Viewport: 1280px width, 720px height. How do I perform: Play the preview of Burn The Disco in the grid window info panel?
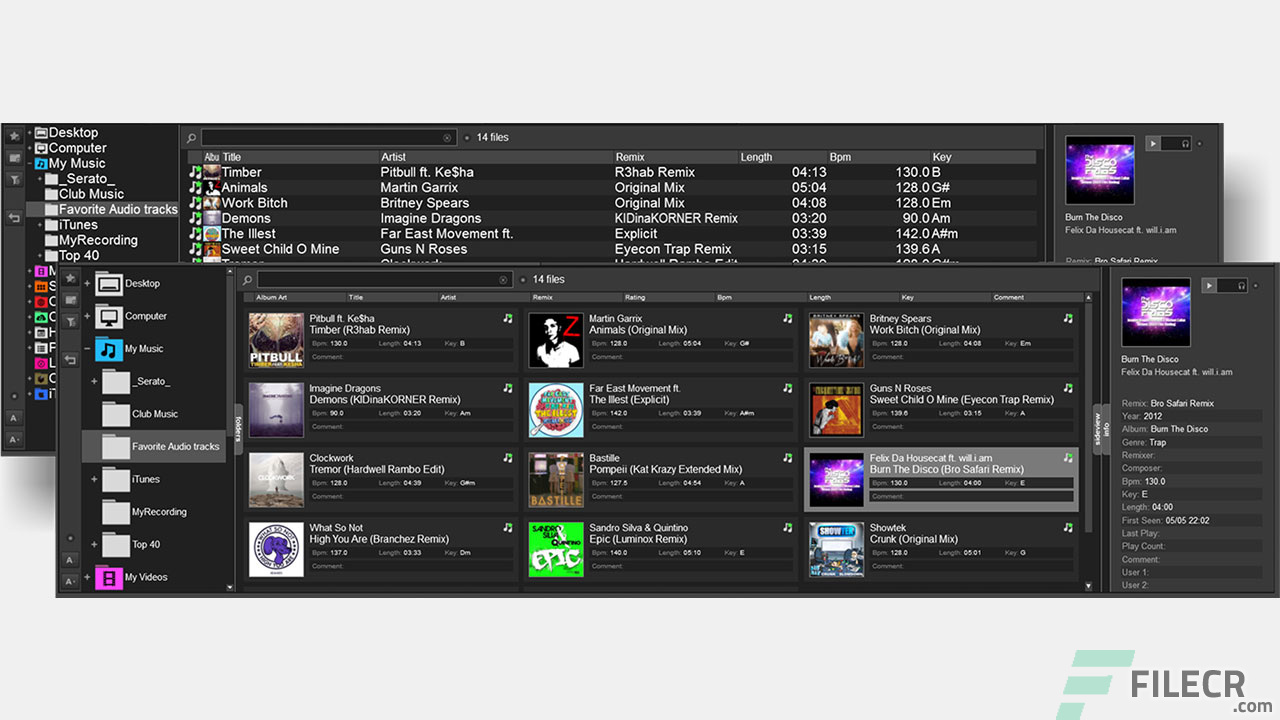[x=1209, y=286]
